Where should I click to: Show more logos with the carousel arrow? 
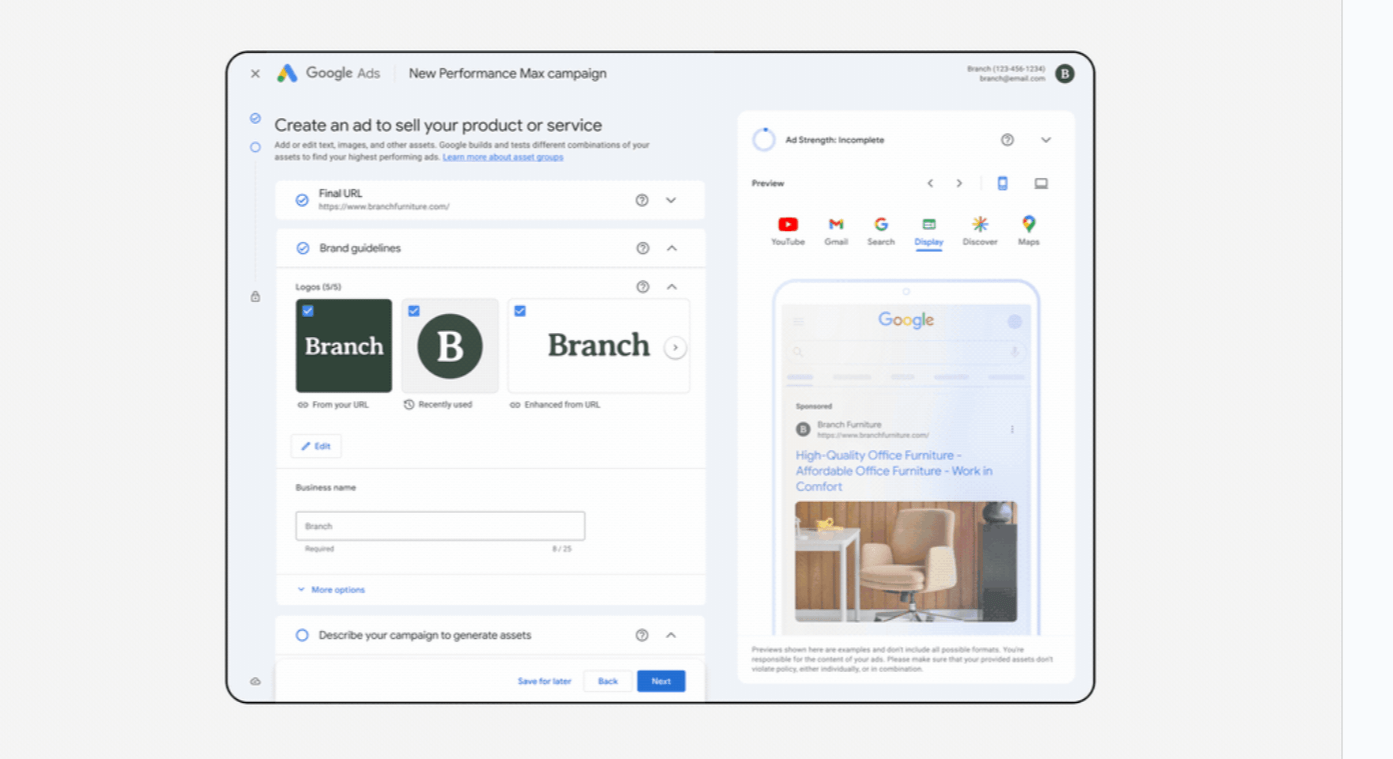(x=676, y=348)
